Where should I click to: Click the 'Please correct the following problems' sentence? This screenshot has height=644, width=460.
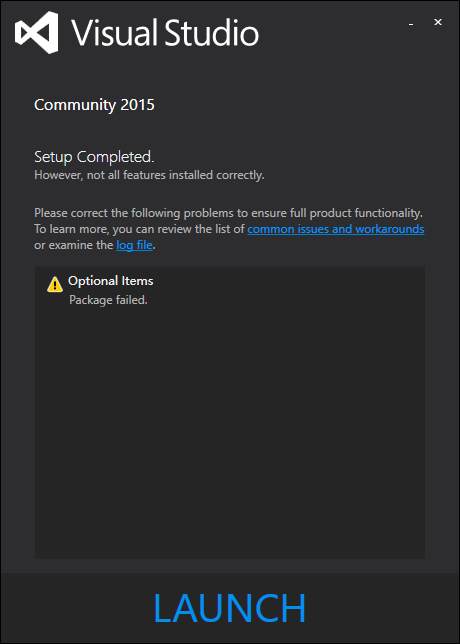click(x=228, y=213)
